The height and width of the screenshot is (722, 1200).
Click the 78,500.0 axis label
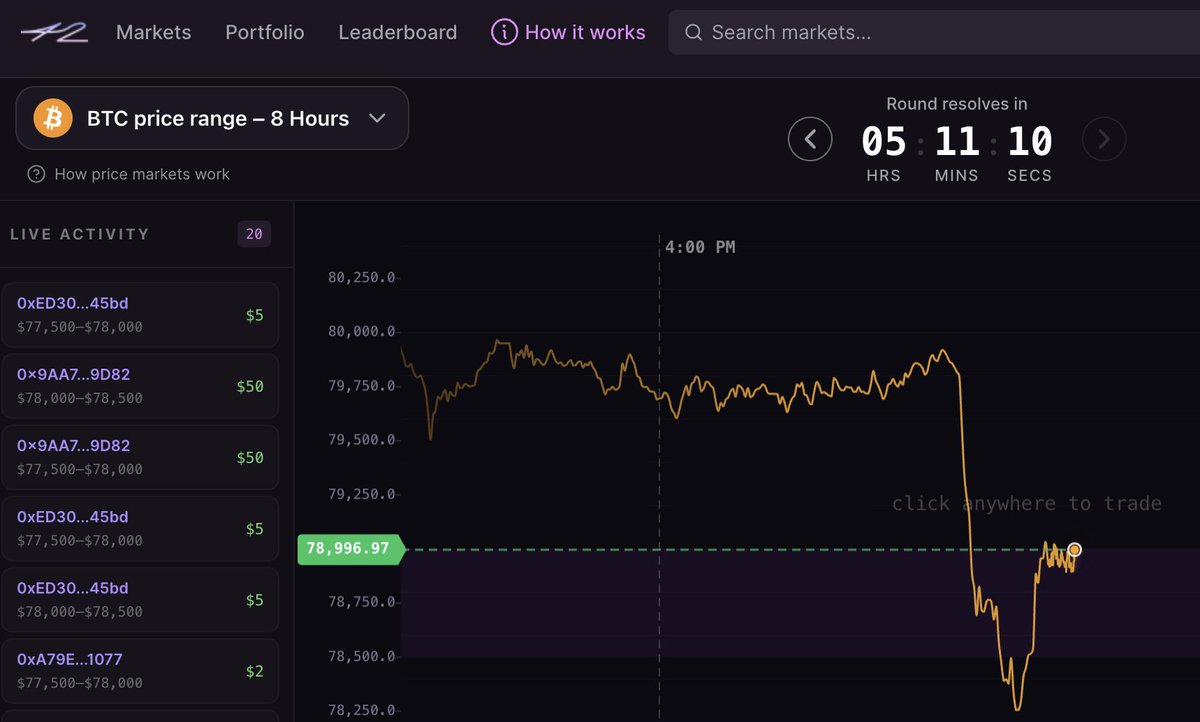click(x=362, y=657)
